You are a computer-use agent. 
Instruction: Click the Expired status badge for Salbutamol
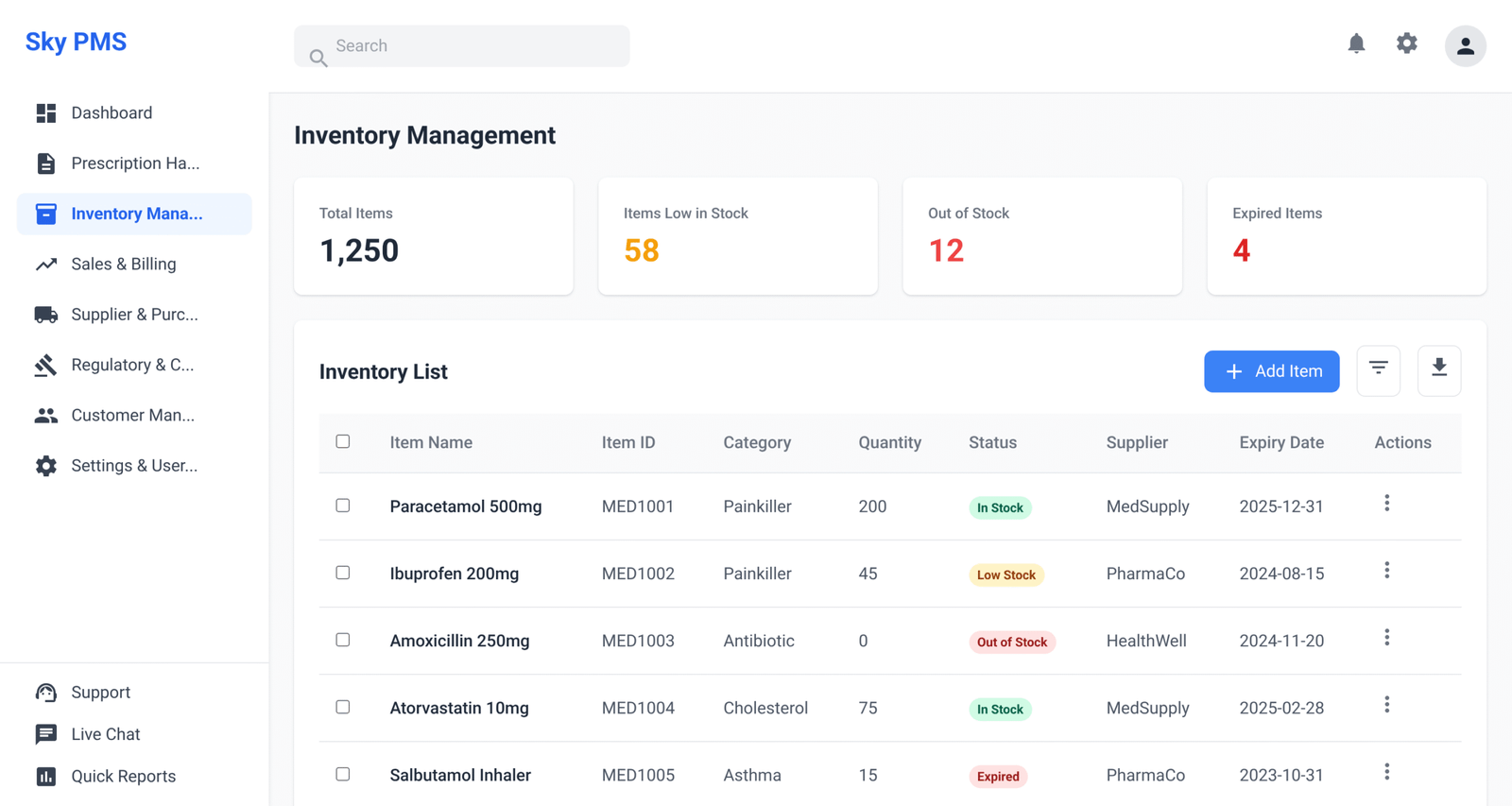tap(998, 776)
